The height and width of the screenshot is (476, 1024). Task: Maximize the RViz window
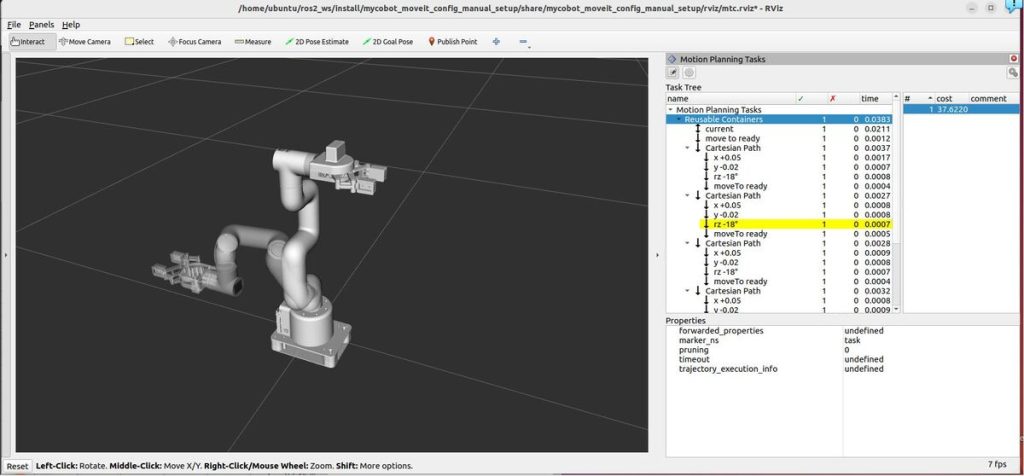point(991,8)
